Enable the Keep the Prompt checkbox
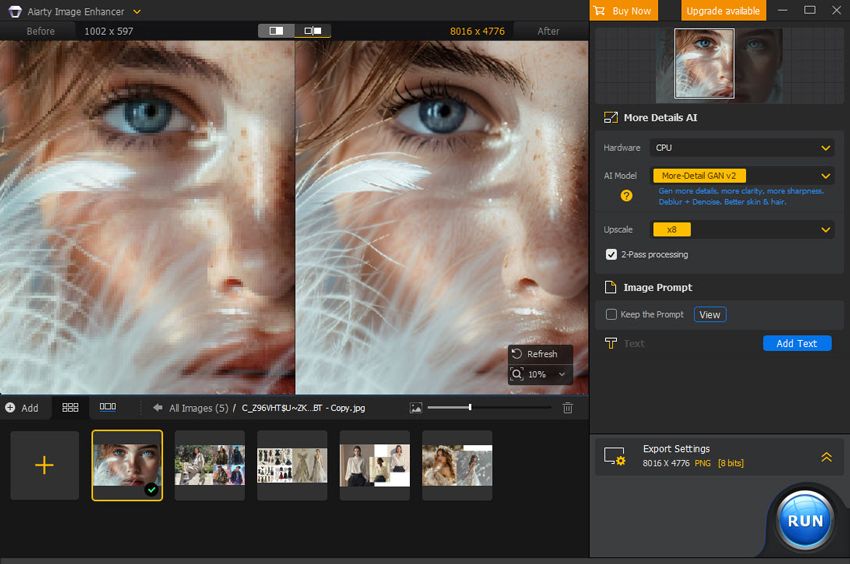 (611, 315)
